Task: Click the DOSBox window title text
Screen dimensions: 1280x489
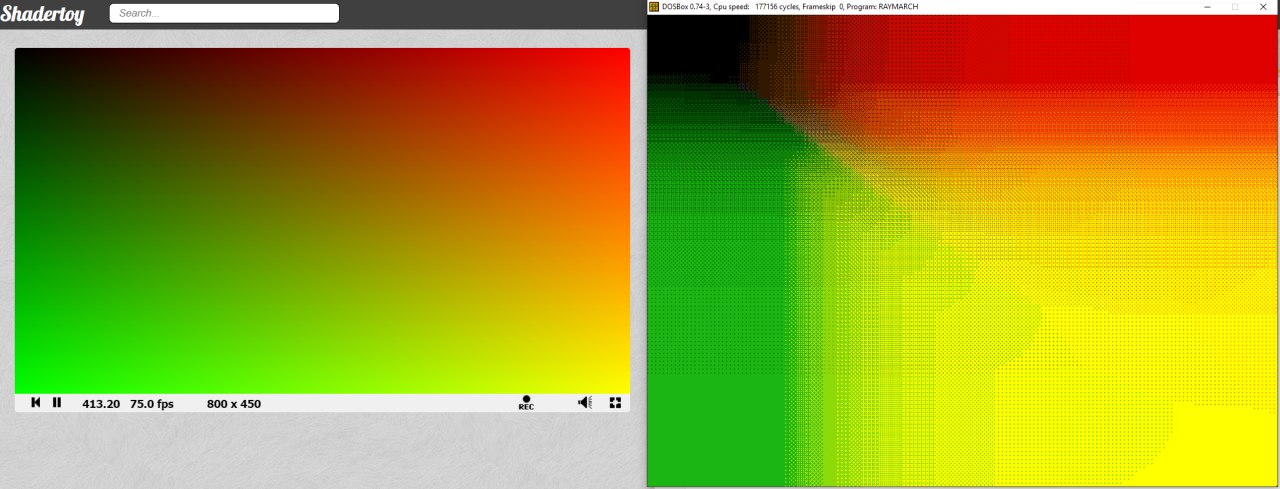Action: (x=790, y=7)
